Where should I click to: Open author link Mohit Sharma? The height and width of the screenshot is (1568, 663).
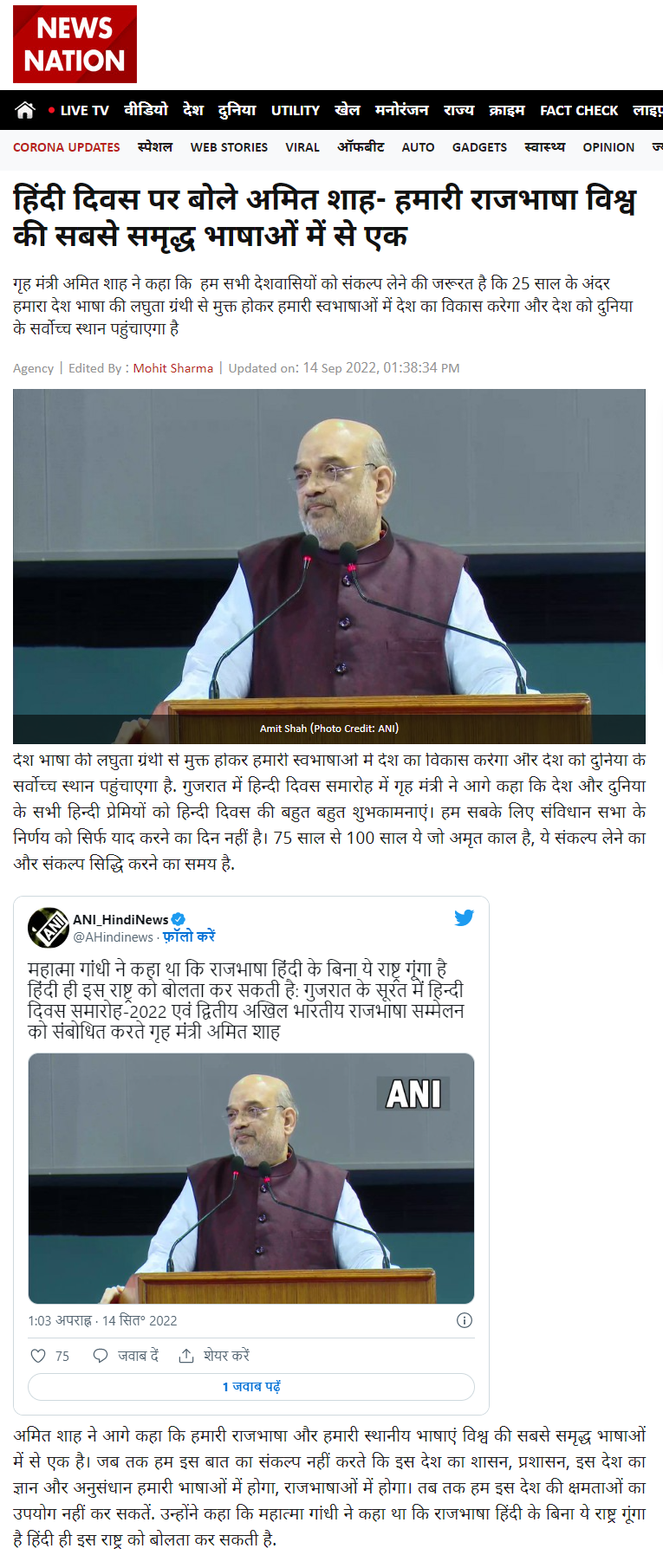tap(173, 368)
